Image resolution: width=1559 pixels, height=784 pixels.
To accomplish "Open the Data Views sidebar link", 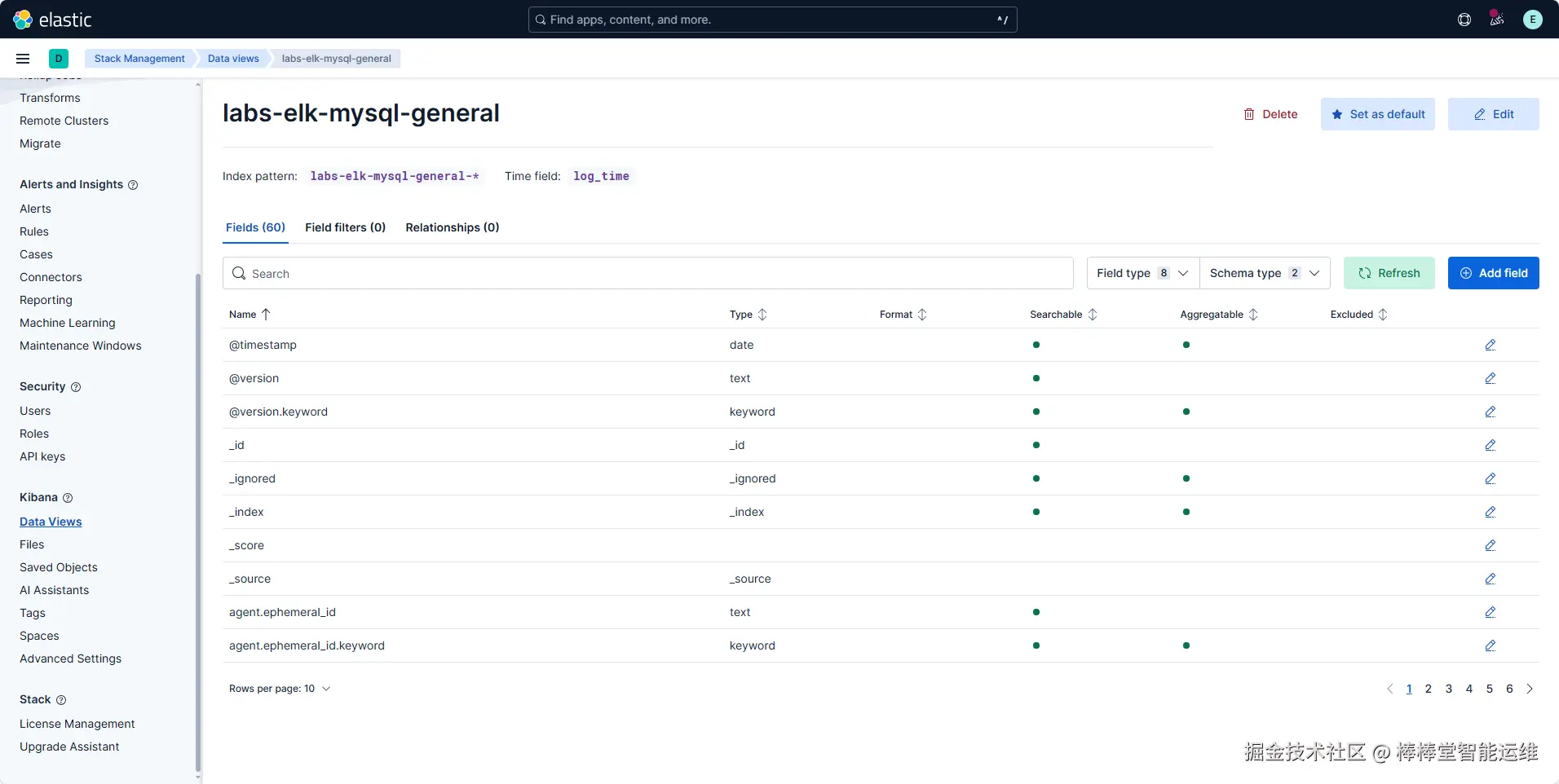I will 51,522.
